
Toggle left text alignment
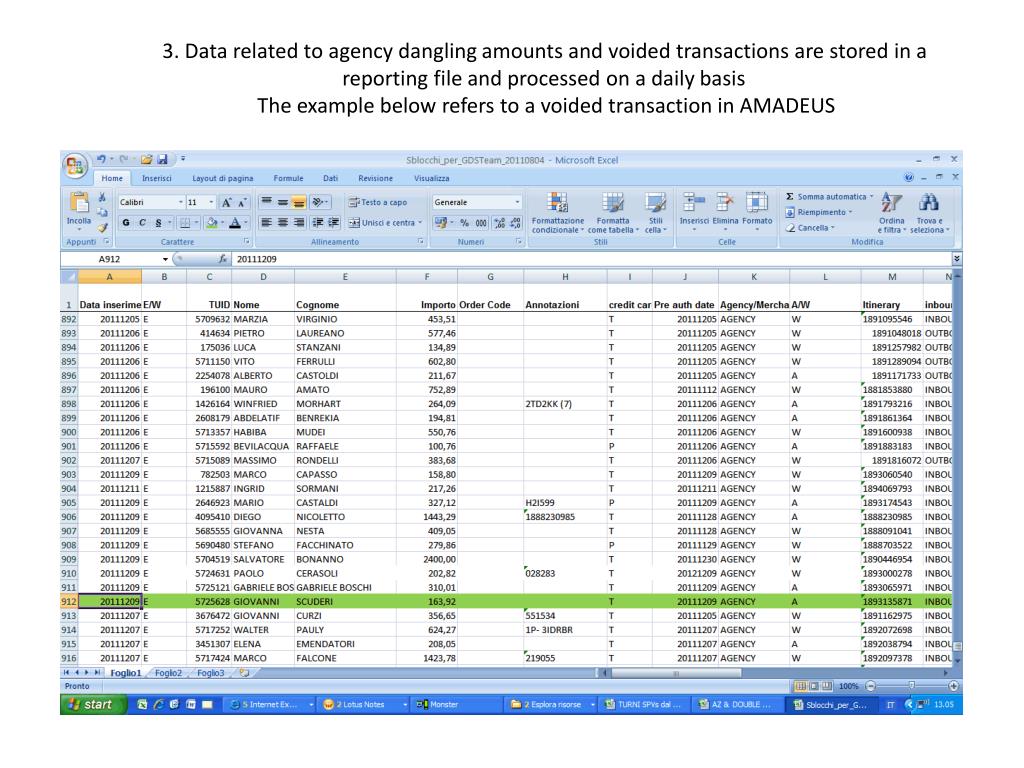pyautogui.click(x=266, y=223)
